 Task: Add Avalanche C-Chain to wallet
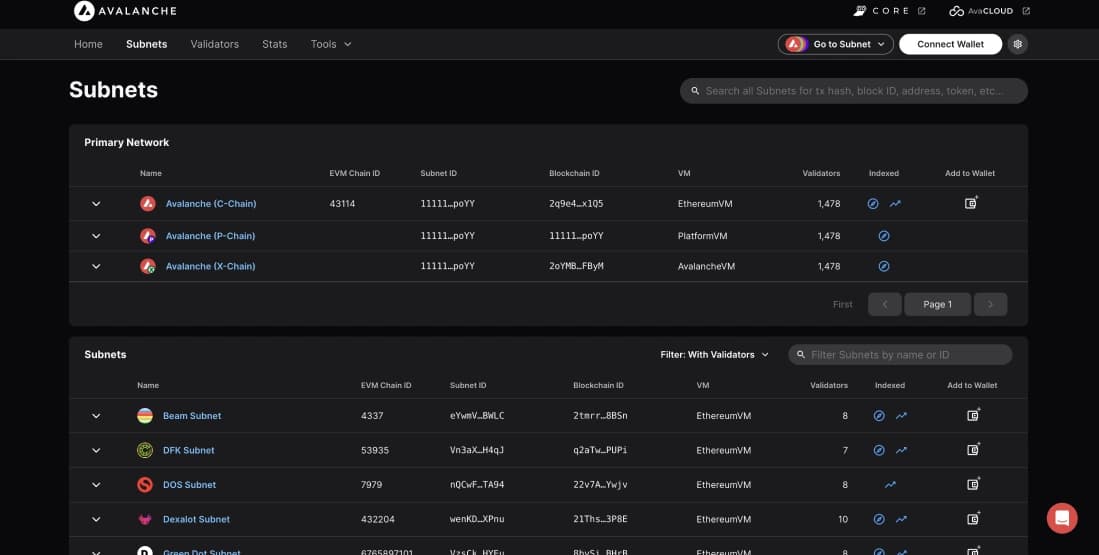click(x=971, y=203)
